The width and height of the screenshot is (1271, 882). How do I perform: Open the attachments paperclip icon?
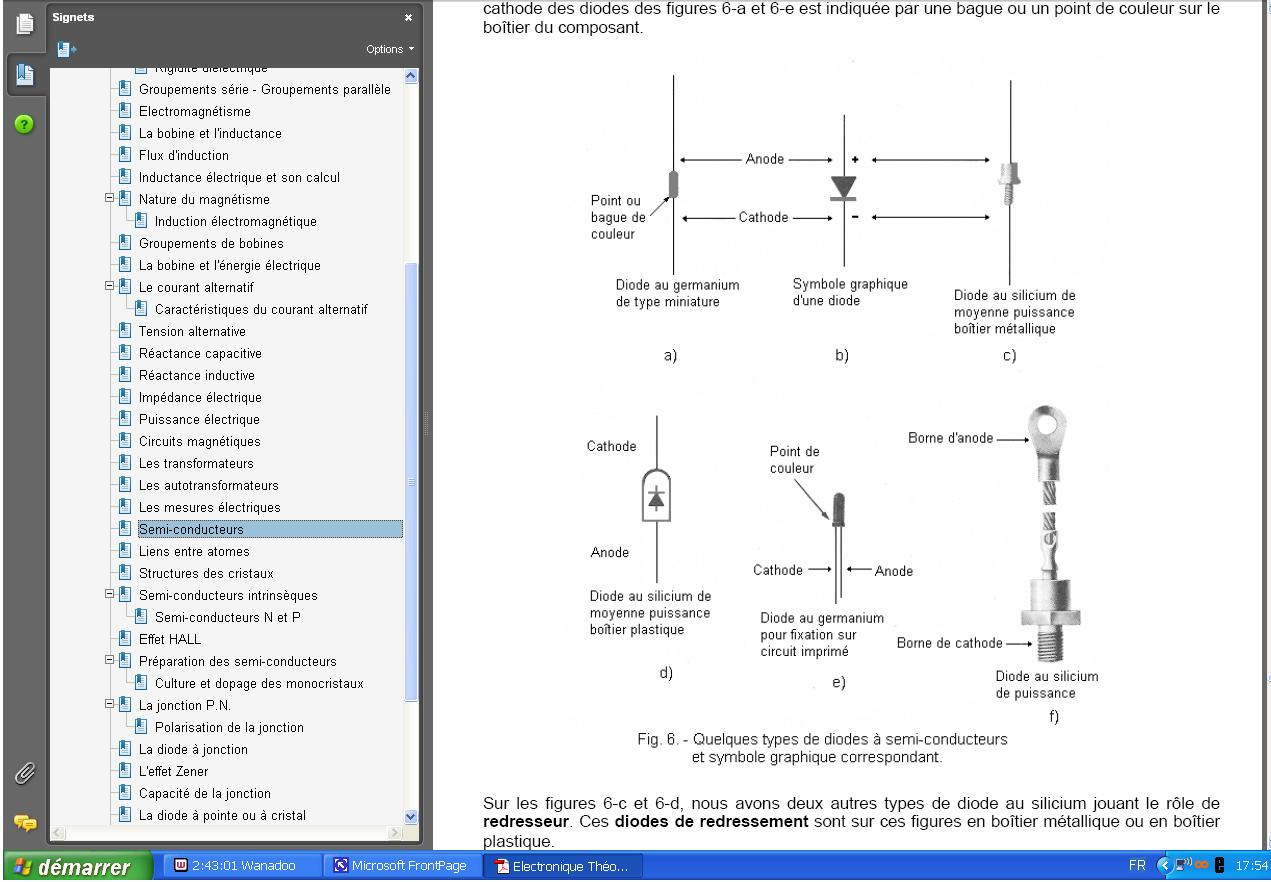tap(24, 773)
